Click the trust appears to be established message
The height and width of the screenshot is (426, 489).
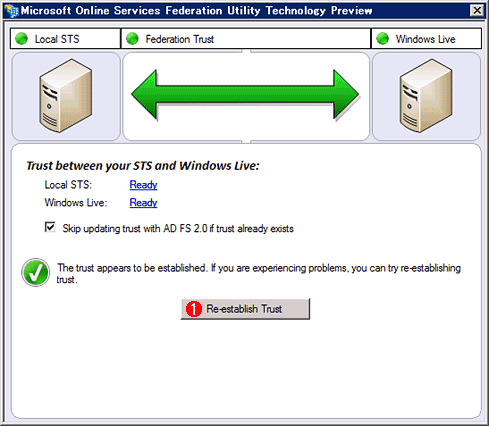259,273
